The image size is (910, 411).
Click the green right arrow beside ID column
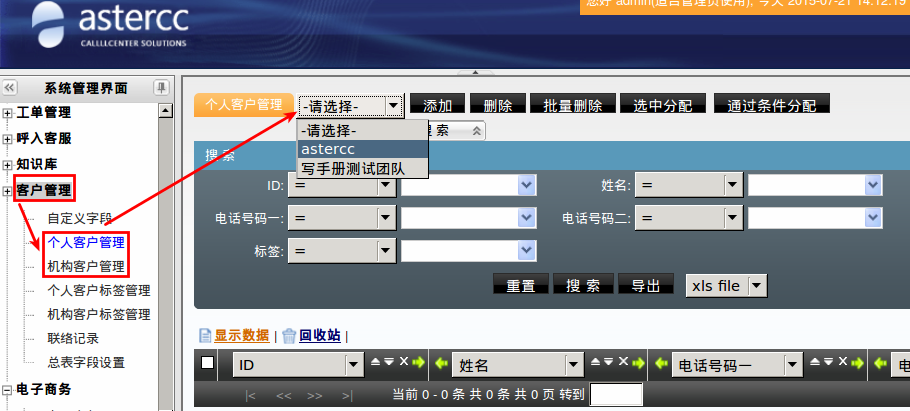coord(418,362)
